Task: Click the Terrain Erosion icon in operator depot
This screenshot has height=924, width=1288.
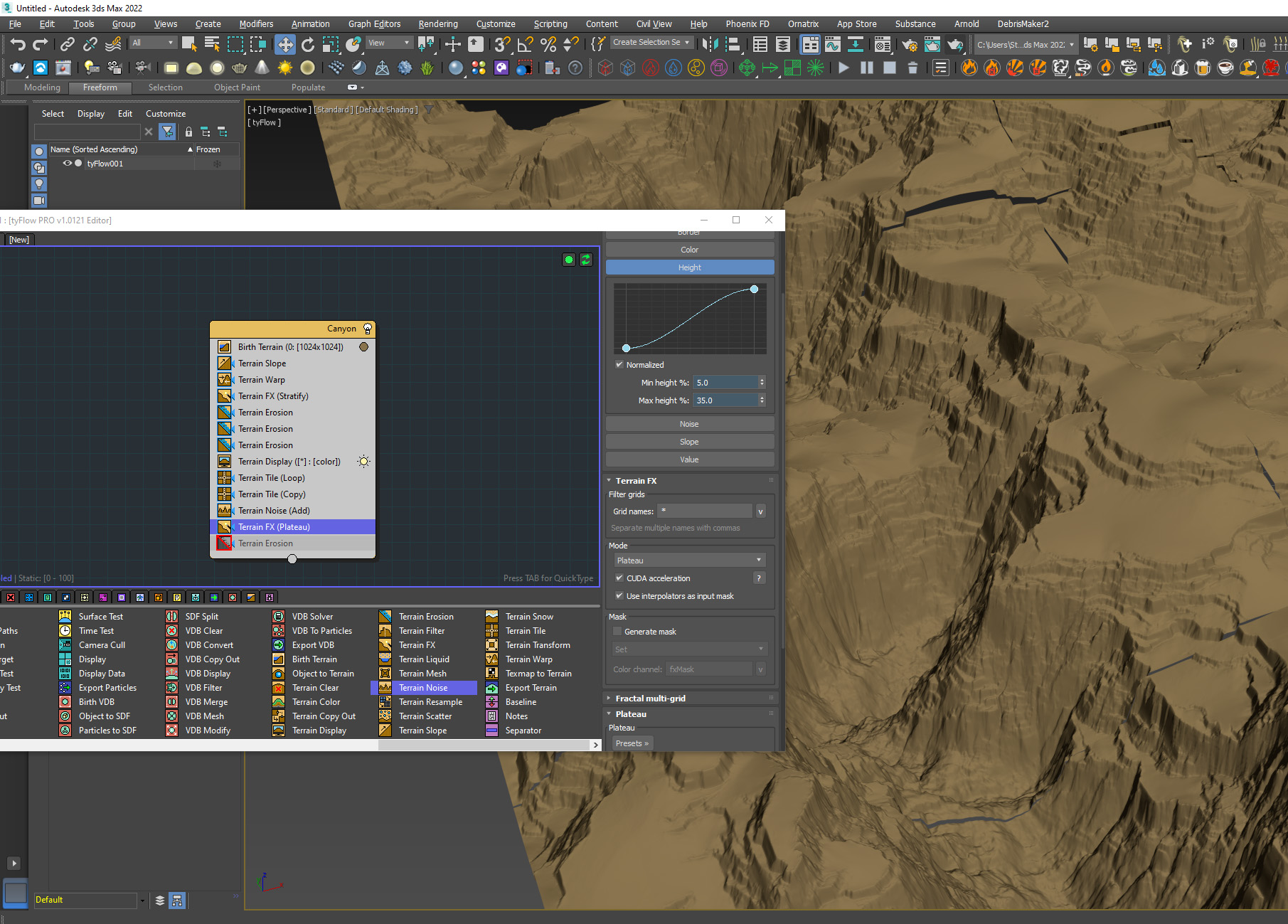Action: click(x=385, y=617)
